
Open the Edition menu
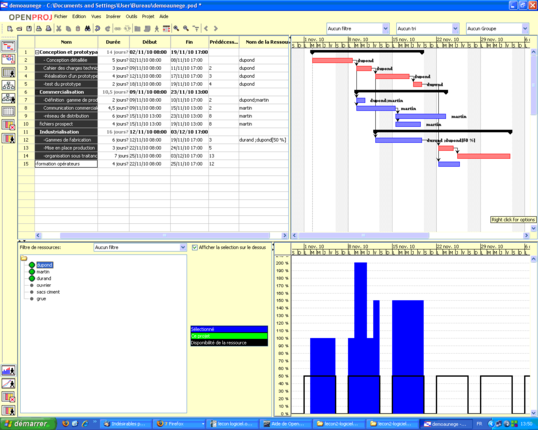pyautogui.click(x=79, y=16)
